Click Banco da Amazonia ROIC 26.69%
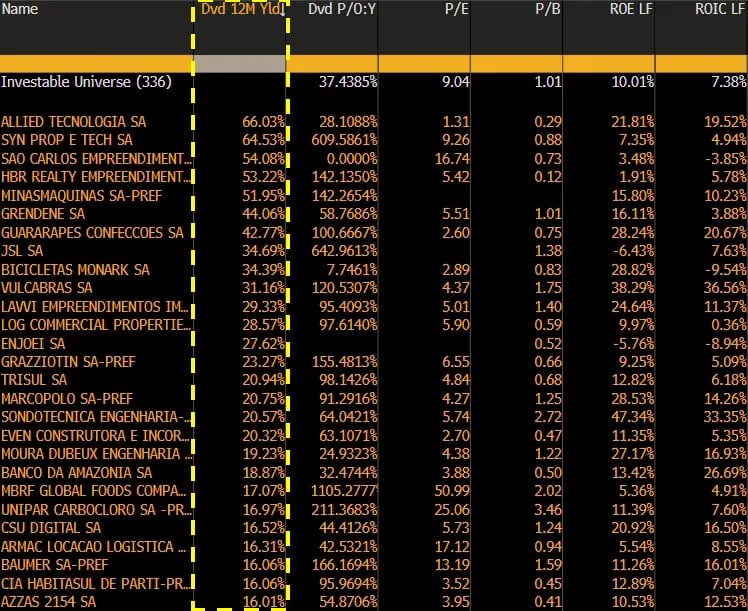This screenshot has height=611, width=748. (725, 473)
